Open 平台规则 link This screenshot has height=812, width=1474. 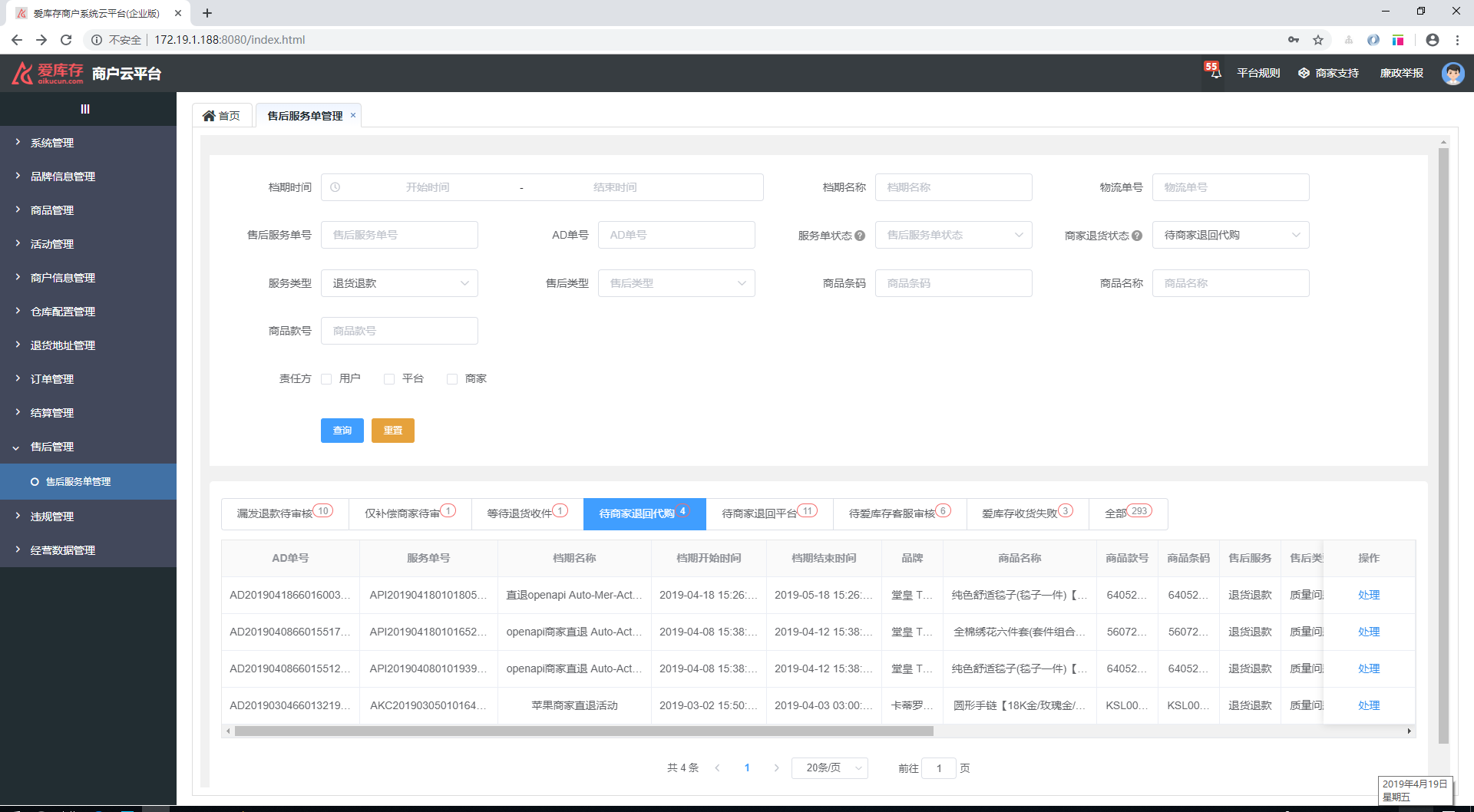click(x=1258, y=73)
